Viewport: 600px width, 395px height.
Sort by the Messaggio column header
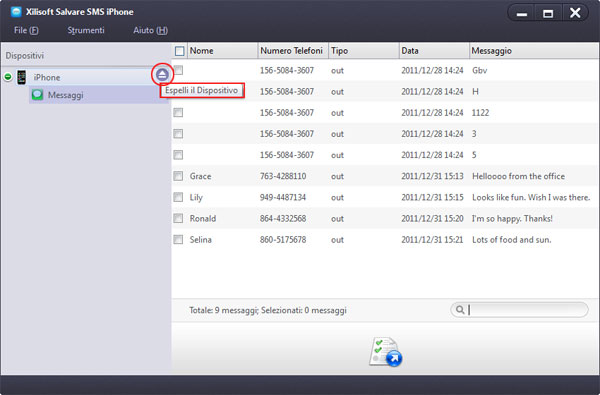coord(534,51)
